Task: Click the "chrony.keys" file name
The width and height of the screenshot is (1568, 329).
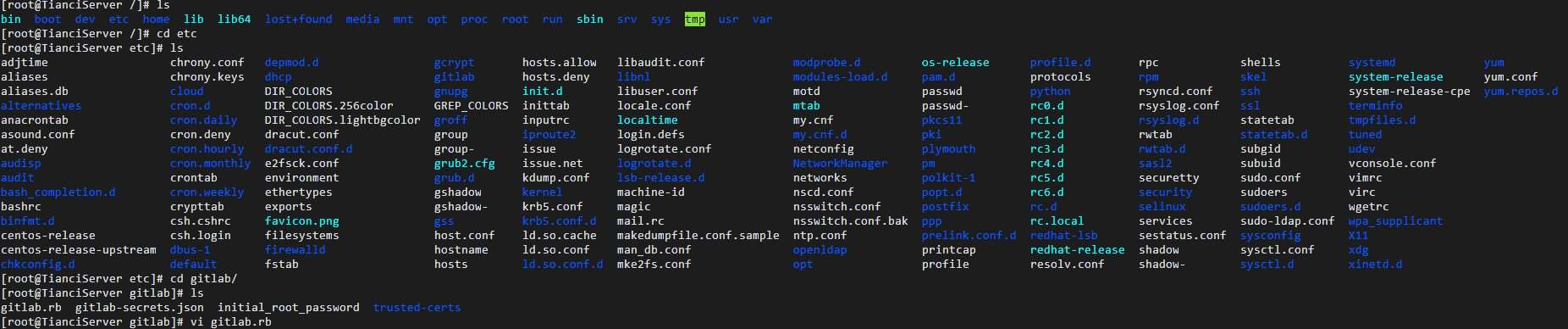Action: [x=207, y=77]
